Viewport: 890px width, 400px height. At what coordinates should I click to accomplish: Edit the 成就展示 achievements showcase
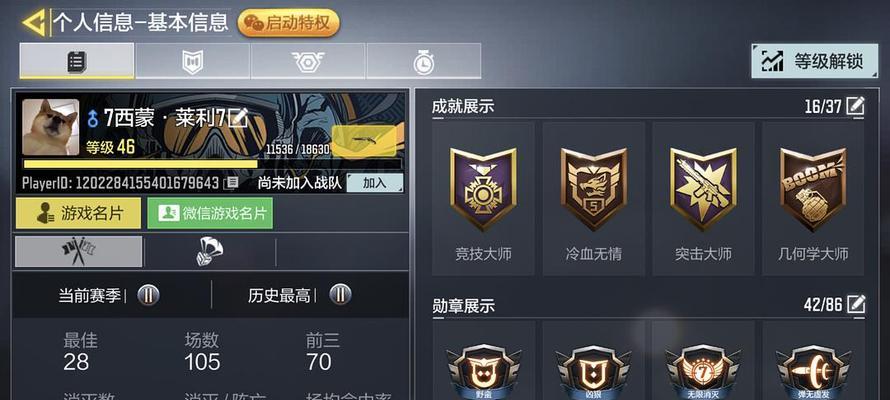(855, 106)
